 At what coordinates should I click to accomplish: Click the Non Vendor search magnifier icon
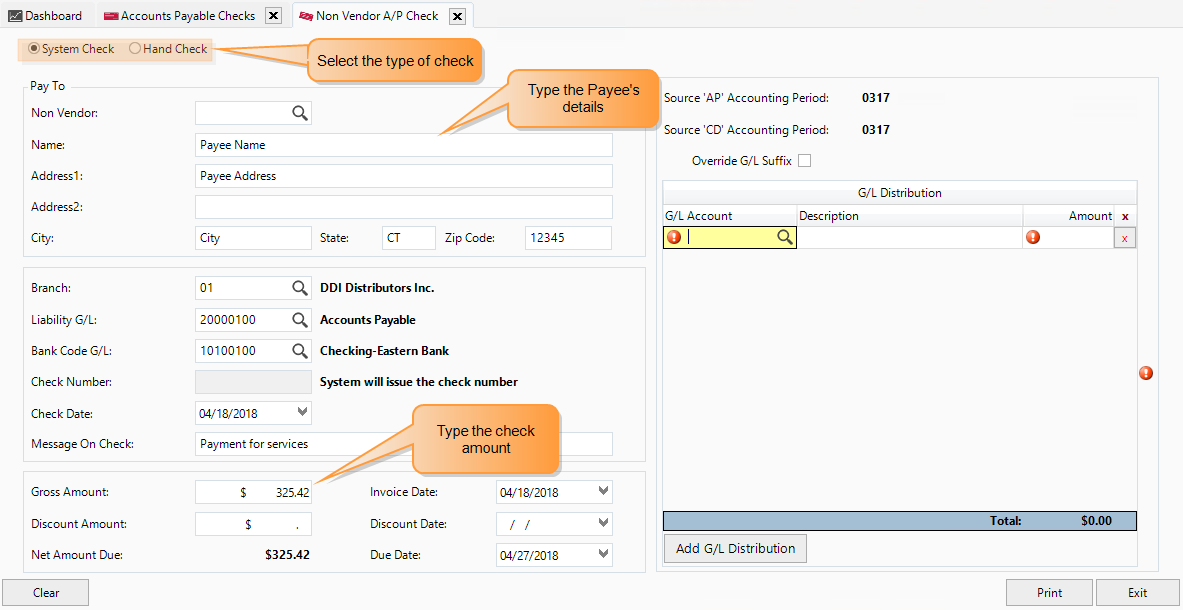(300, 113)
